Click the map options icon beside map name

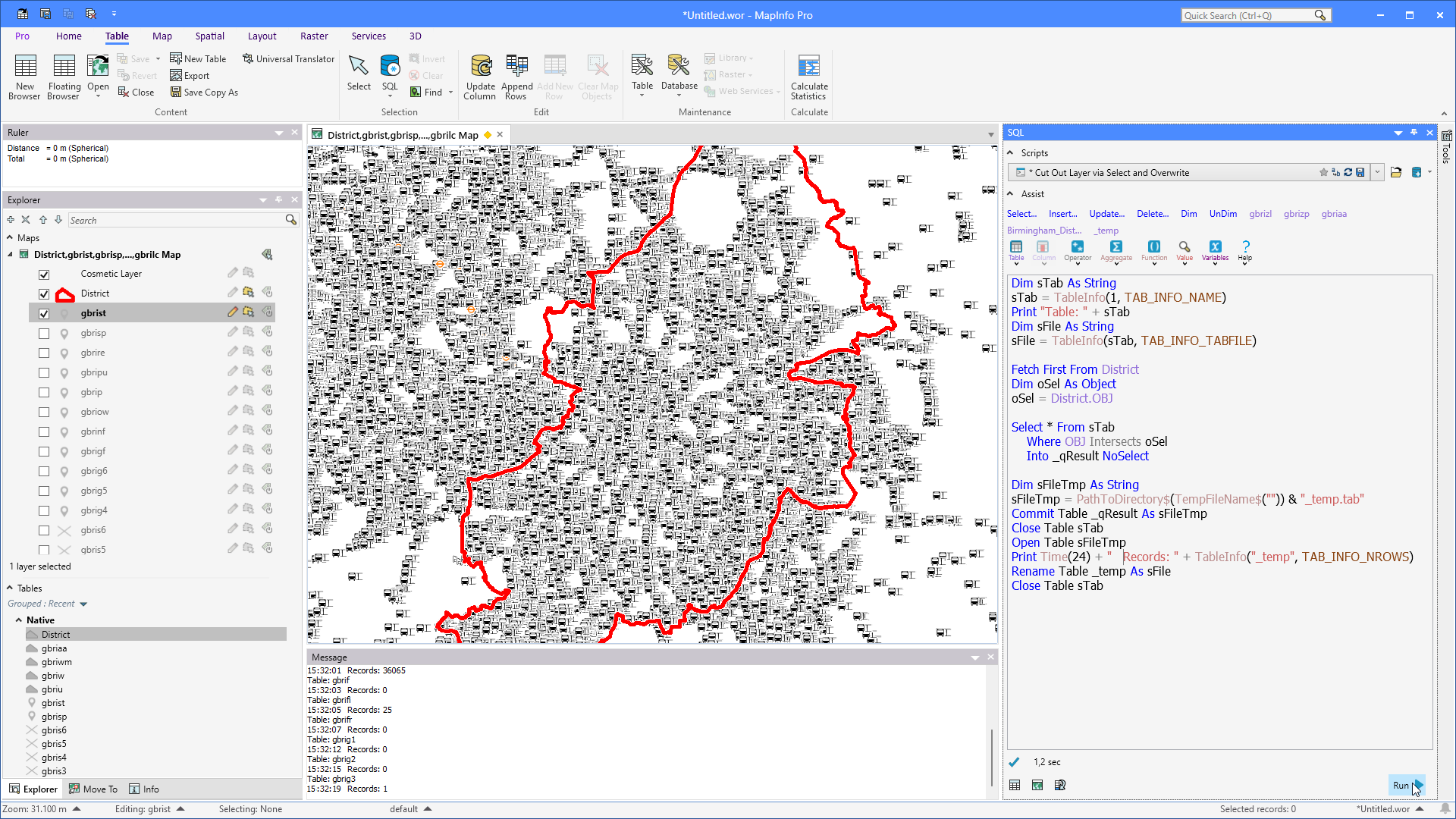tap(267, 254)
